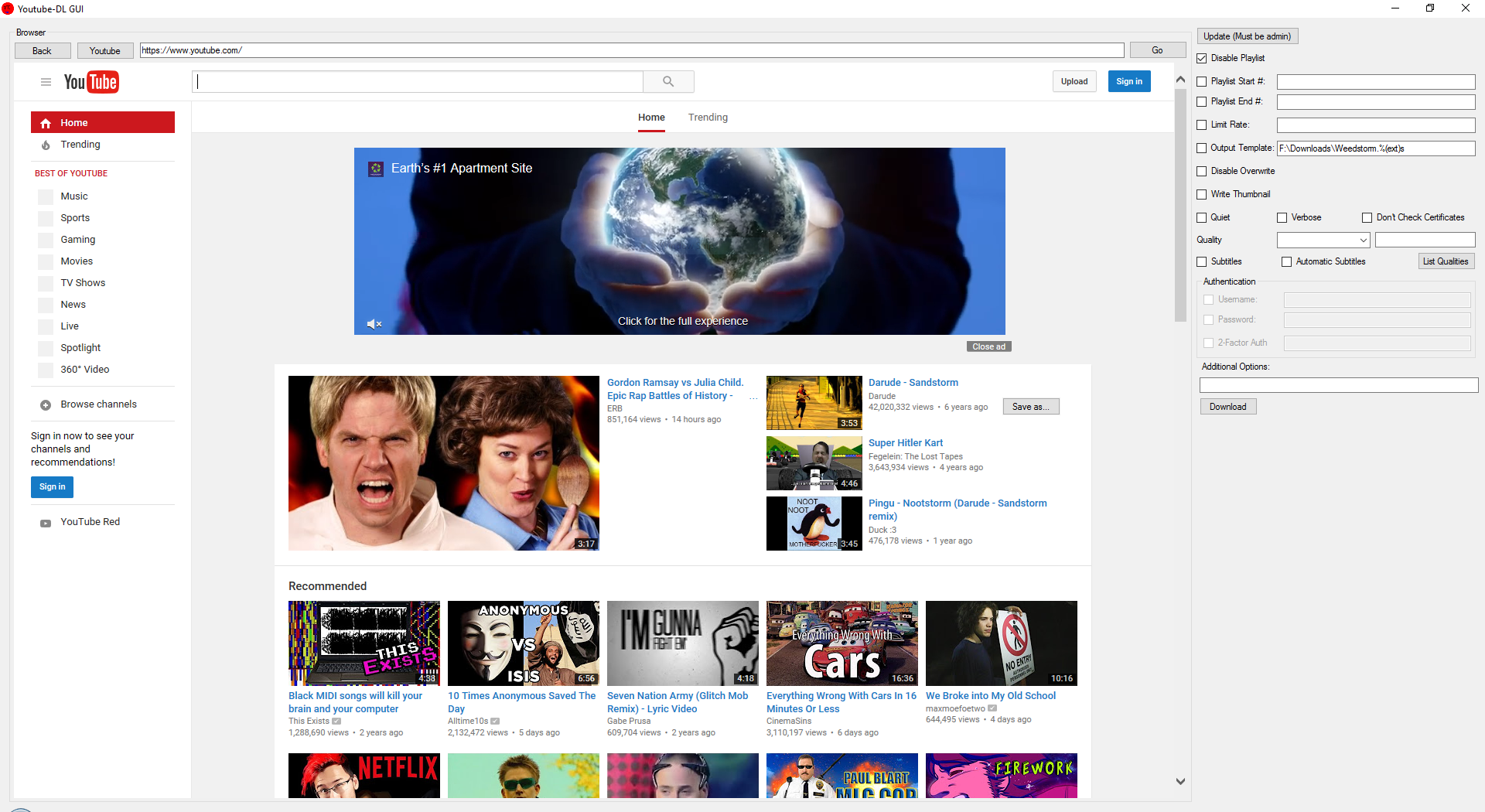Screen dimensions: 1485x812
Task: Click the earth ad banner image
Action: pyautogui.click(x=680, y=241)
